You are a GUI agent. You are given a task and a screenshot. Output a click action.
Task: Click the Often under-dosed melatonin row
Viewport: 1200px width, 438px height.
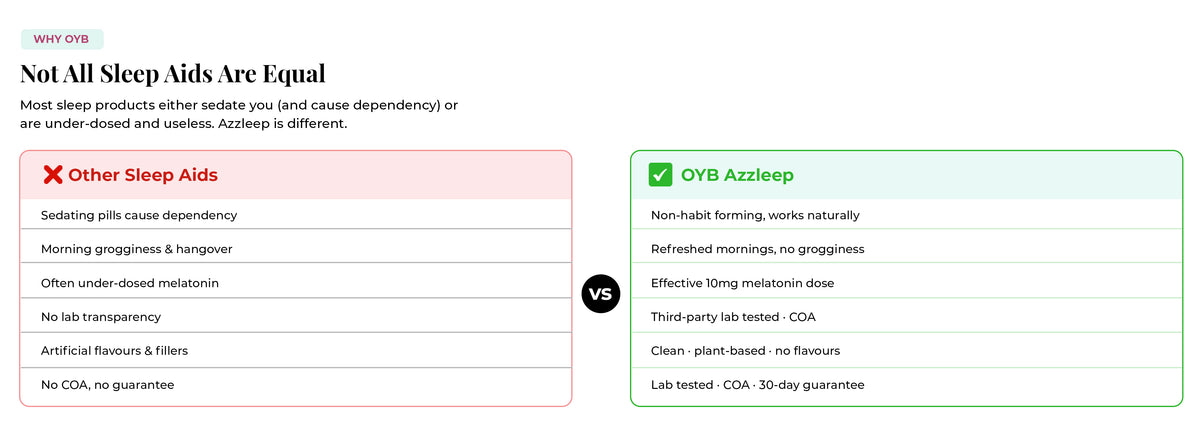click(296, 283)
